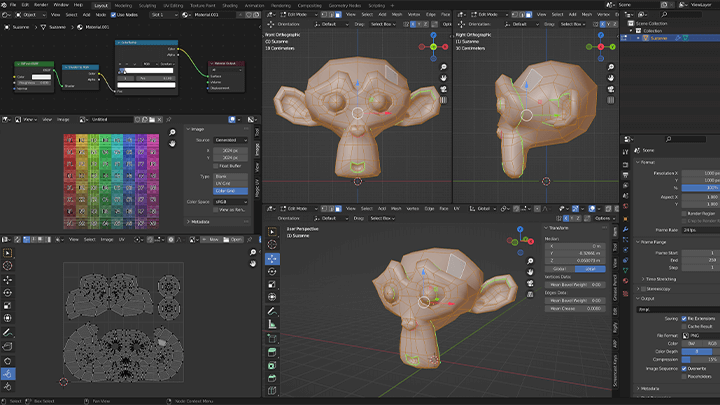Image resolution: width=720 pixels, height=405 pixels.
Task: Select the Inset Faces tool
Action: tap(272, 366)
